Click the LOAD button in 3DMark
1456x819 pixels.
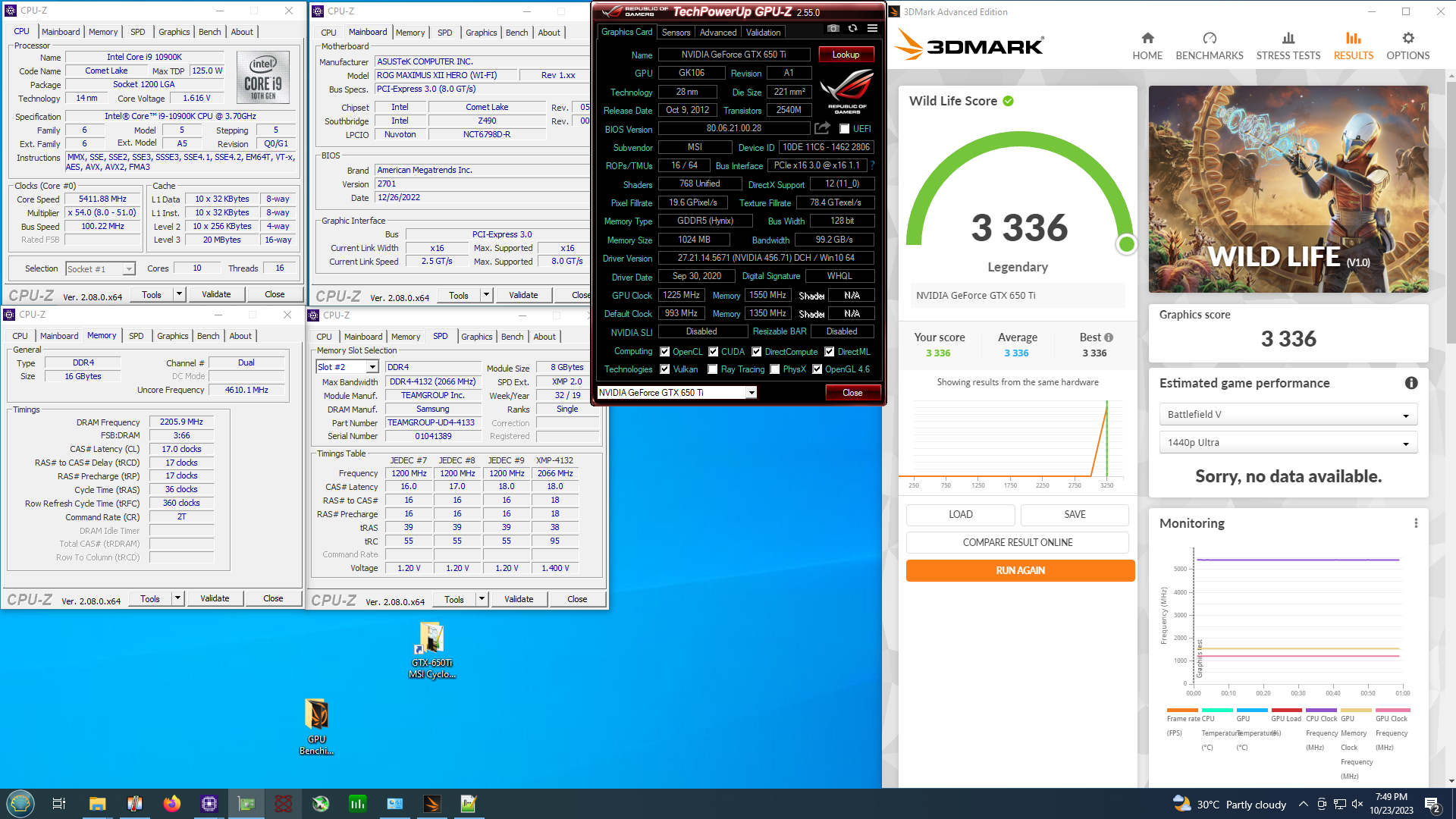pyautogui.click(x=960, y=515)
